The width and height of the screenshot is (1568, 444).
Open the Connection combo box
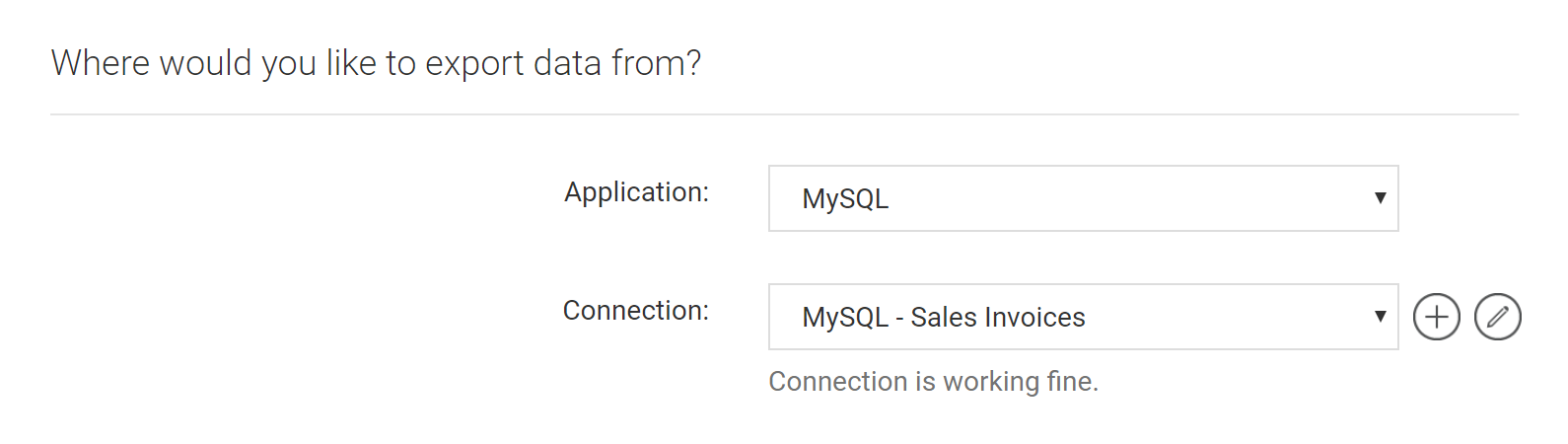click(x=1084, y=317)
